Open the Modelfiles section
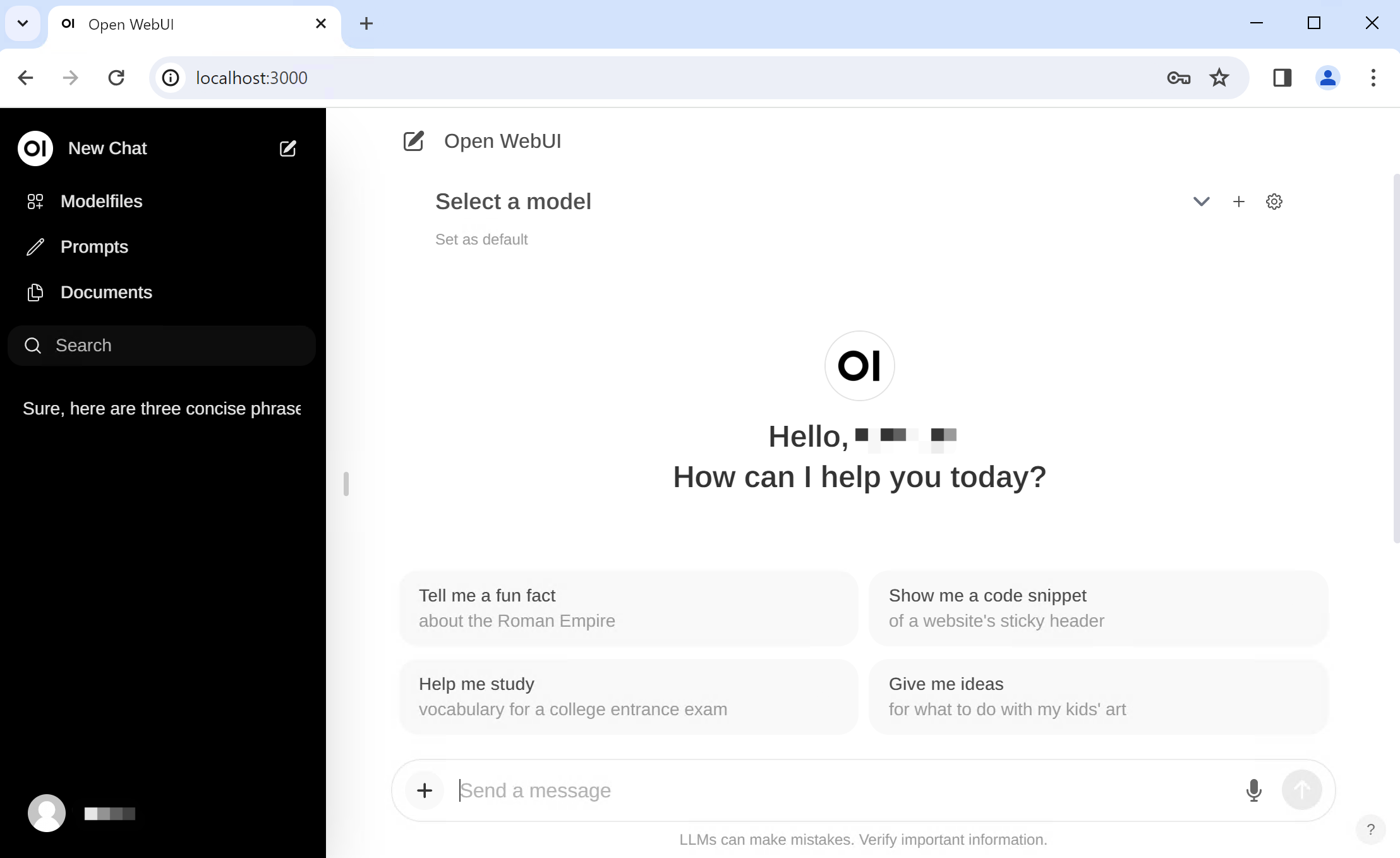Screen dimensions: 1400x858 101,201
